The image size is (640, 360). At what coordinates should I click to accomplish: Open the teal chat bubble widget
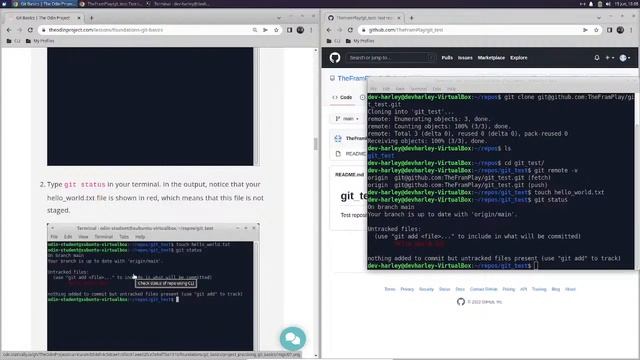pyautogui.click(x=293, y=338)
